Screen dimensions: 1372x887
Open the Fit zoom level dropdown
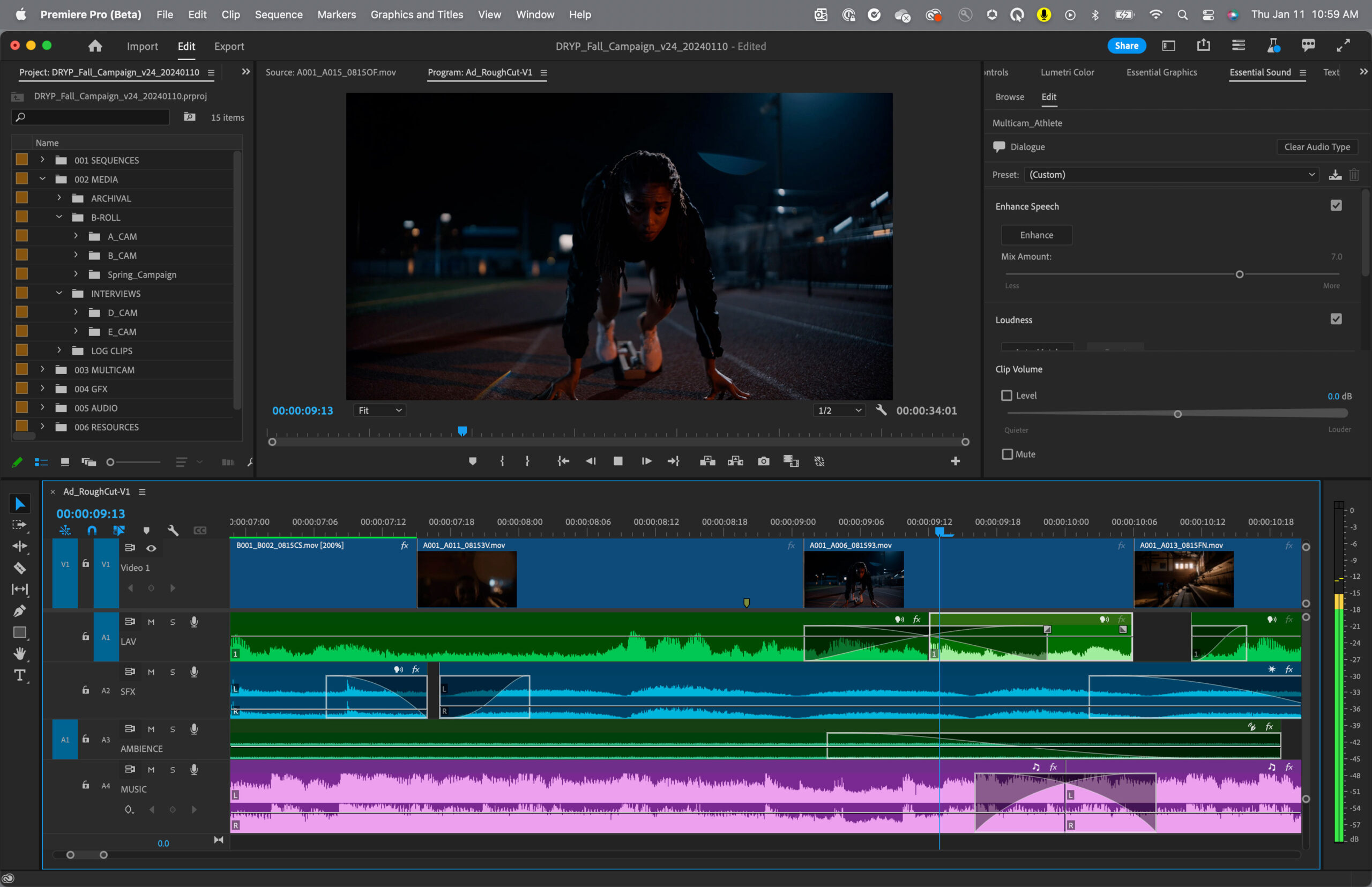[379, 411]
